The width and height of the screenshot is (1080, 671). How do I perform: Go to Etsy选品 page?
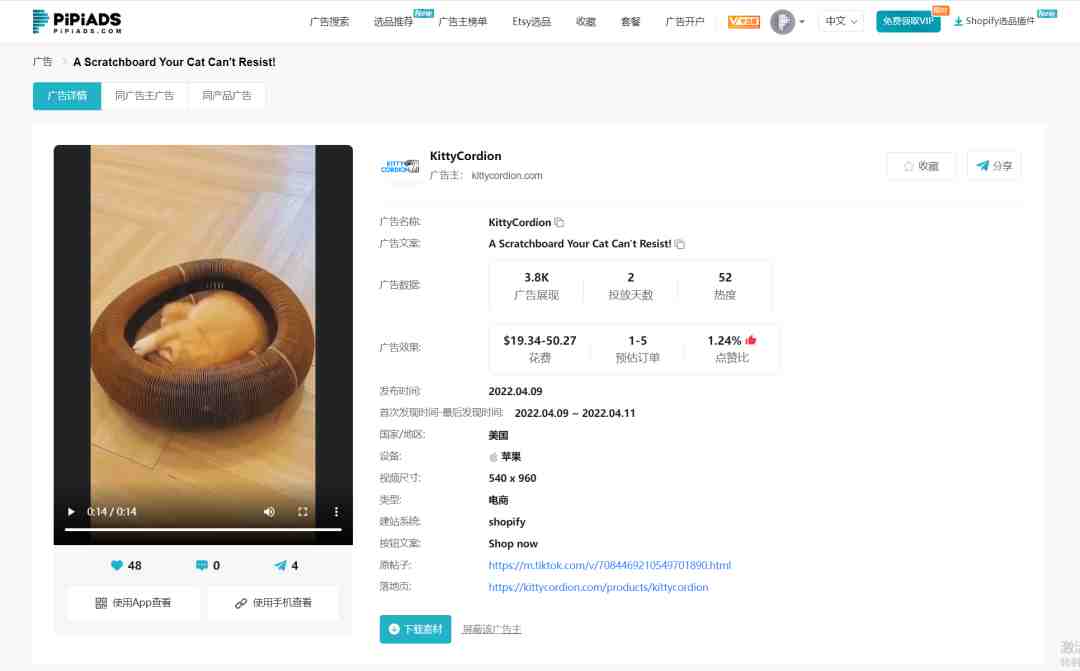coord(531,21)
